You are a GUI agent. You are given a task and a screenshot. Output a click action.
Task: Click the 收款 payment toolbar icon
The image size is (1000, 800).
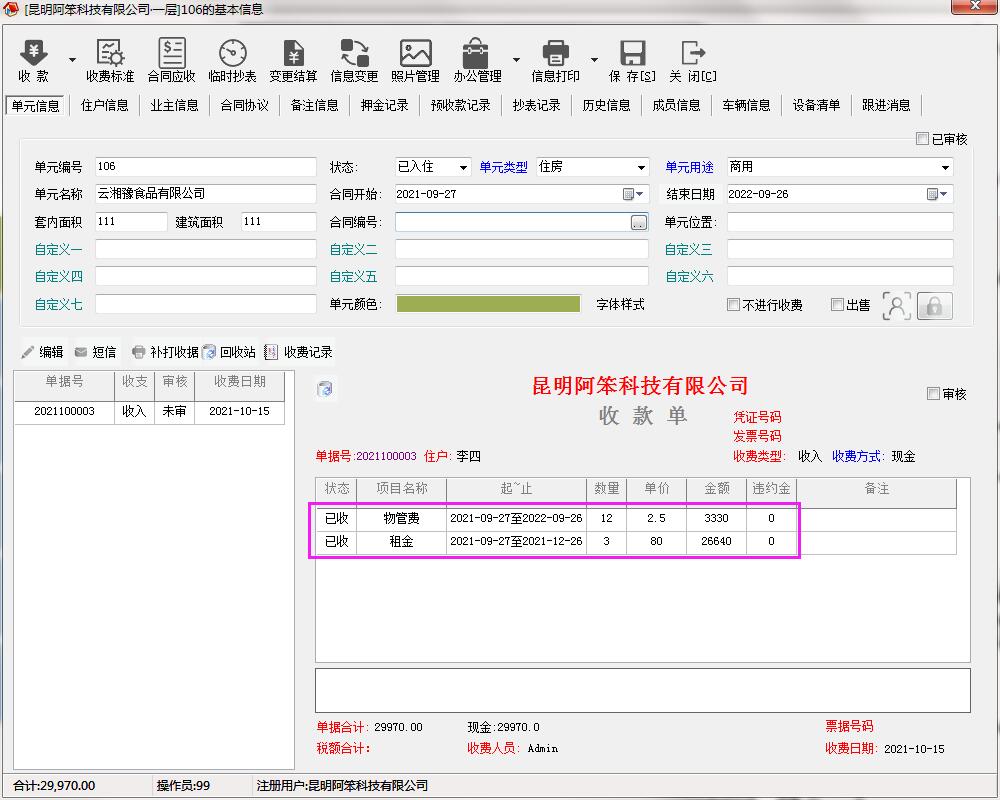(x=34, y=61)
